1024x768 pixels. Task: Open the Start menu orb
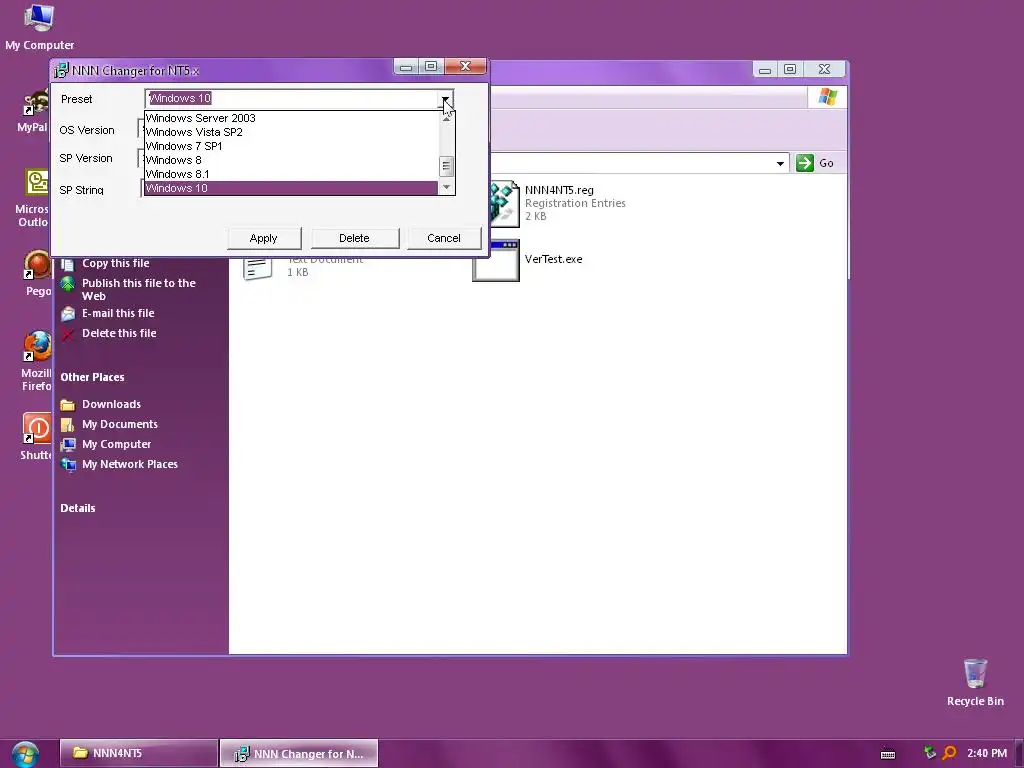(x=25, y=754)
